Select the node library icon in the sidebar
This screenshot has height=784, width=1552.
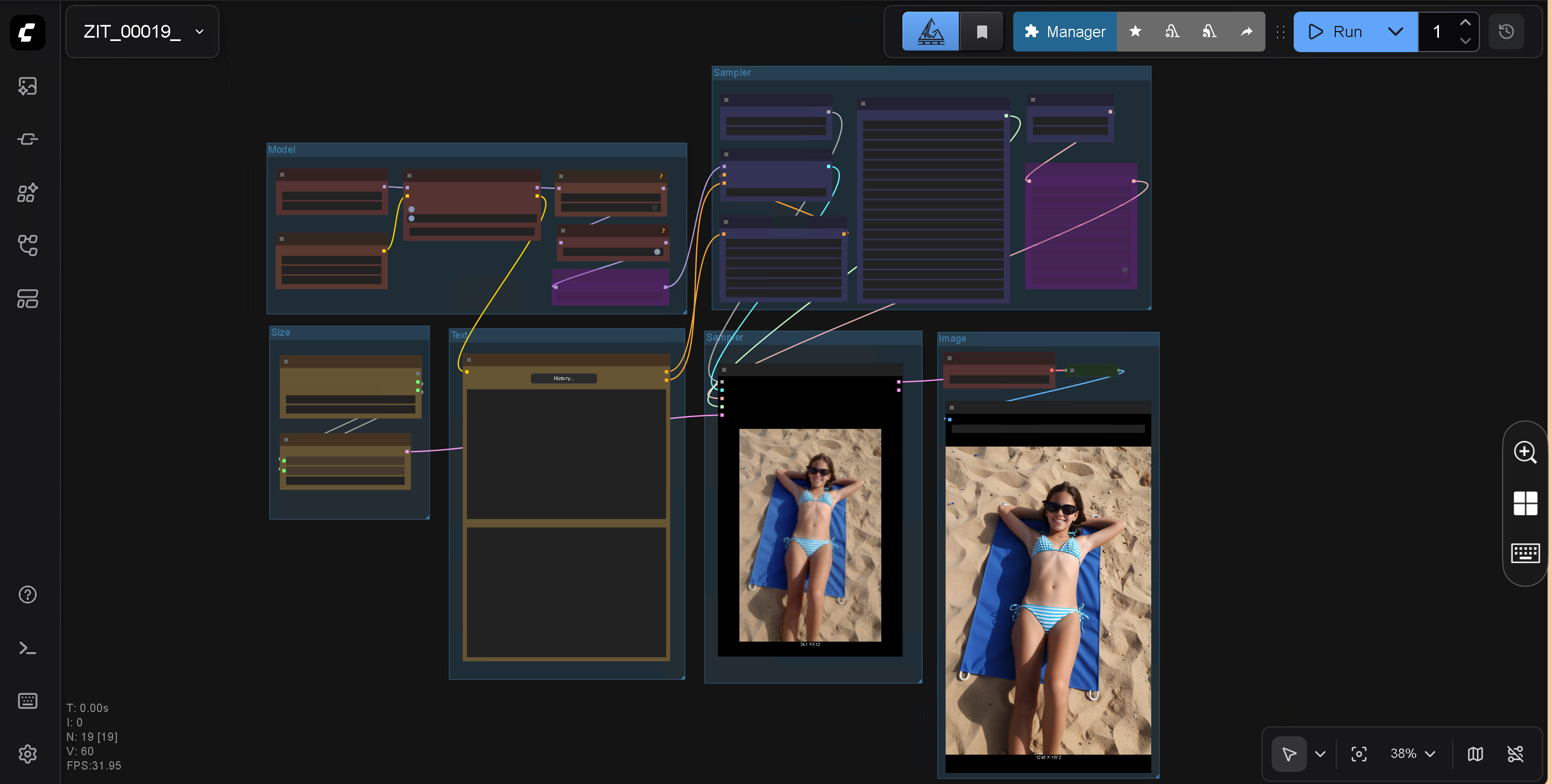[28, 193]
